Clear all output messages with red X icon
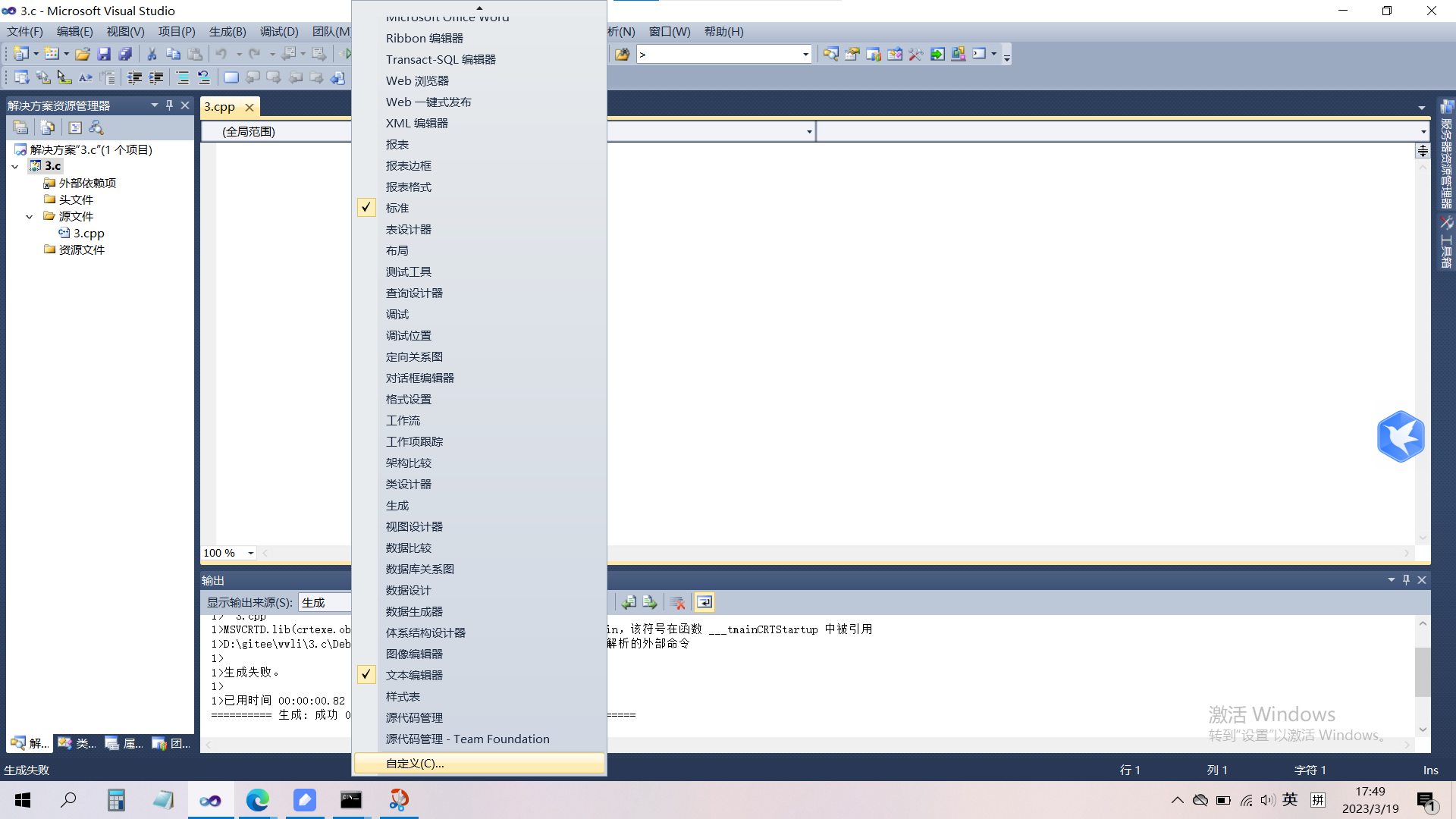 (x=677, y=601)
